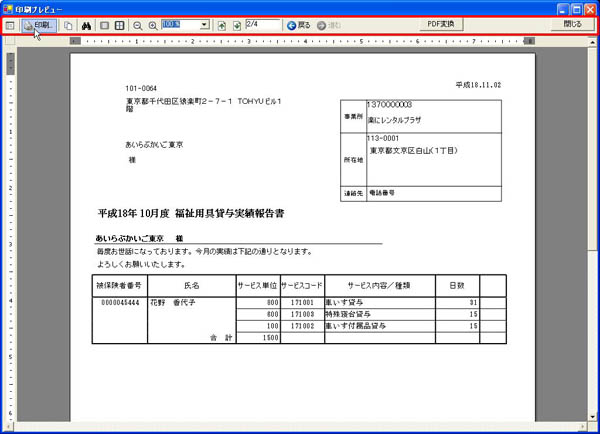Click the horizontal ruler right margin marker
This screenshot has height=434, width=600.
529,41
